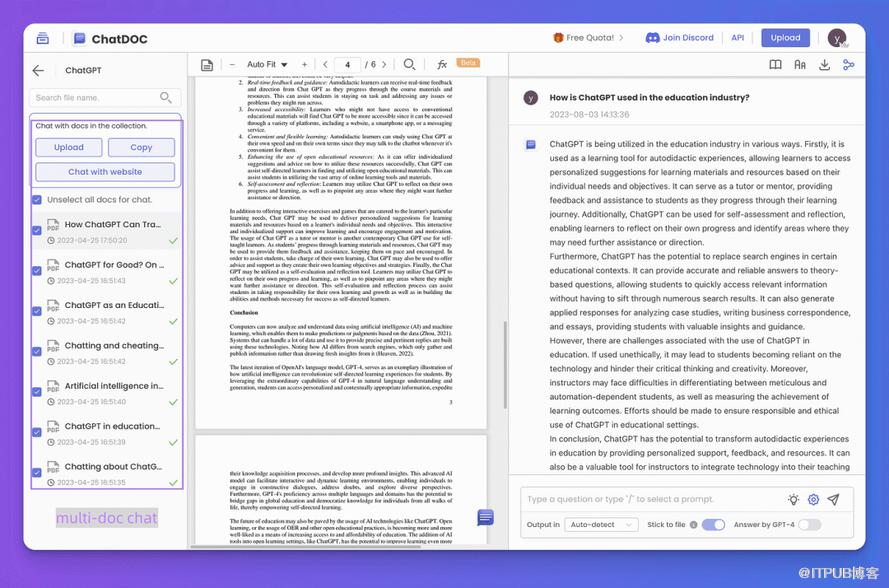
Task: Open the book reading-mode icon
Action: click(775, 65)
